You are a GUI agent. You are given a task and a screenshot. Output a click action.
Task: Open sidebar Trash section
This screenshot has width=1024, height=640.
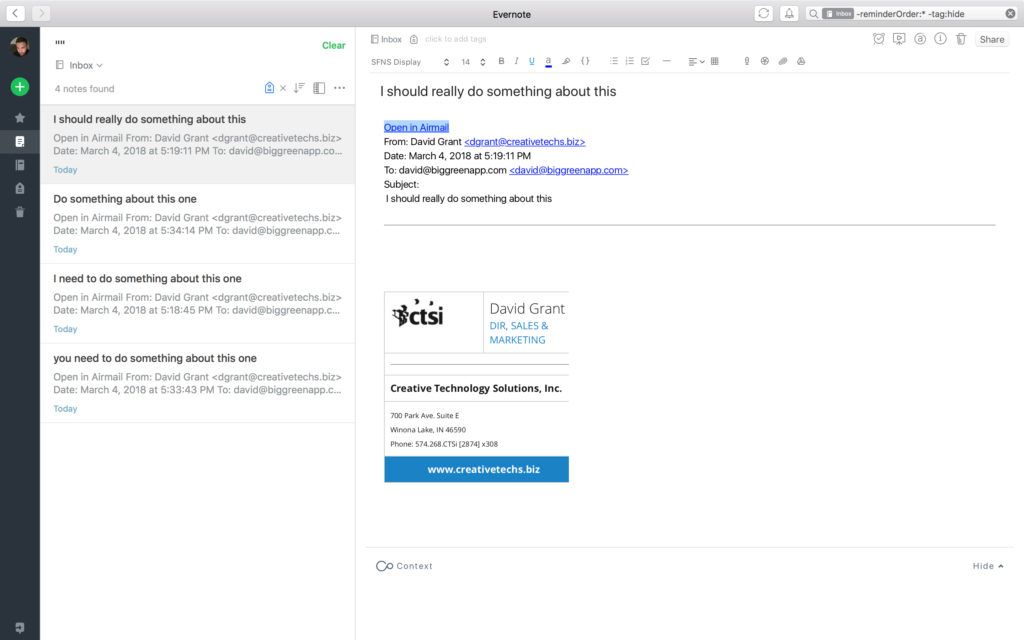click(19, 212)
